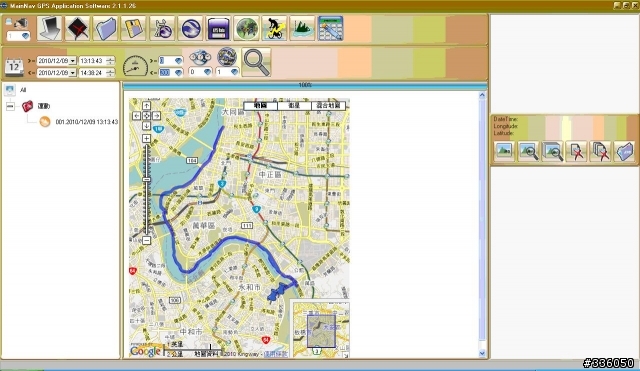Open the minimum speed dropdown gem
The height and width of the screenshot is (371, 640).
pos(178,61)
